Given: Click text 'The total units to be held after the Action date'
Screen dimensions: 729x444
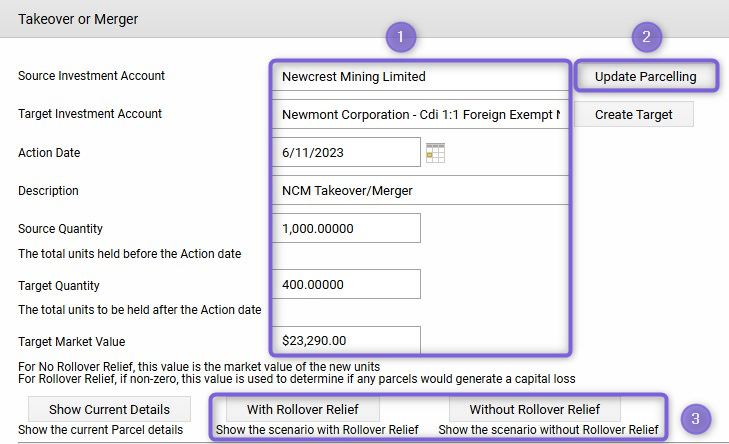Looking at the screenshot, I should (x=139, y=310).
